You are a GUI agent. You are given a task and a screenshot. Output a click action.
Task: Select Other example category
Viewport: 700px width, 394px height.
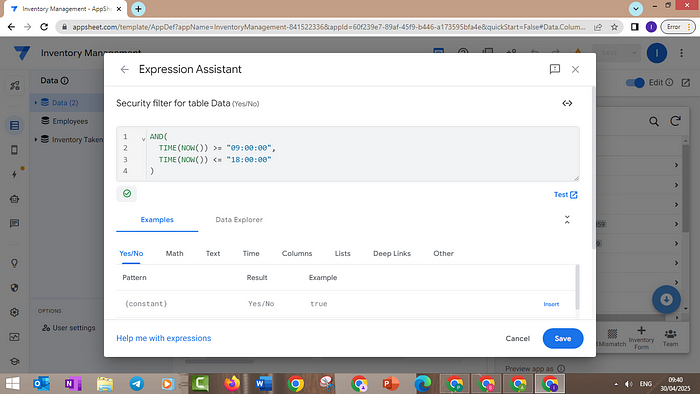443,253
